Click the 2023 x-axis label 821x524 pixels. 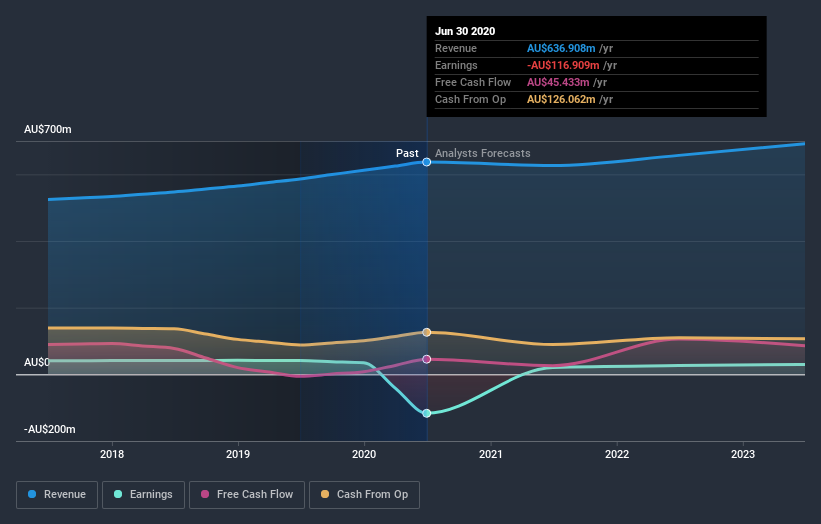coord(743,454)
